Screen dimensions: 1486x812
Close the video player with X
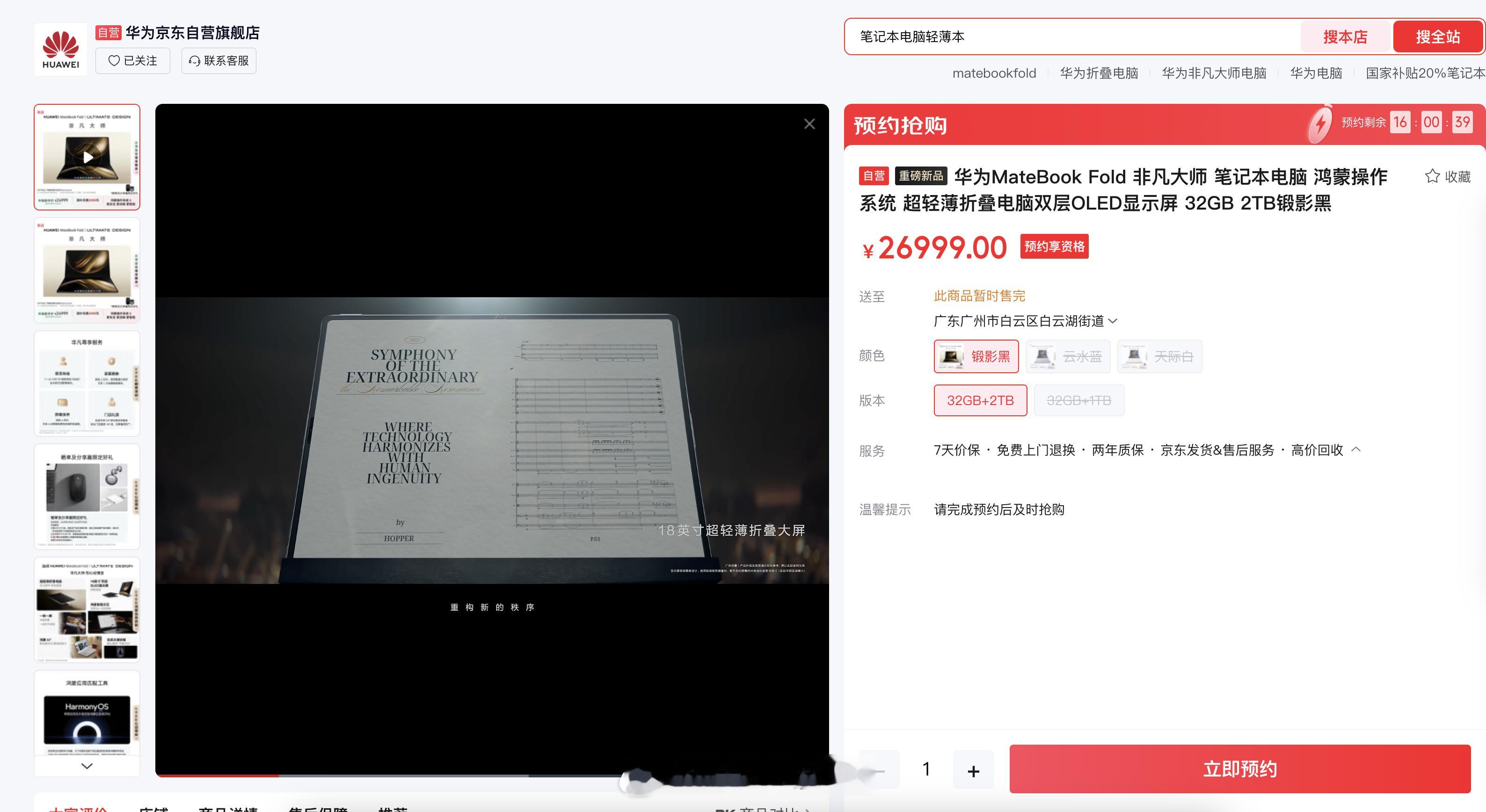coord(809,124)
